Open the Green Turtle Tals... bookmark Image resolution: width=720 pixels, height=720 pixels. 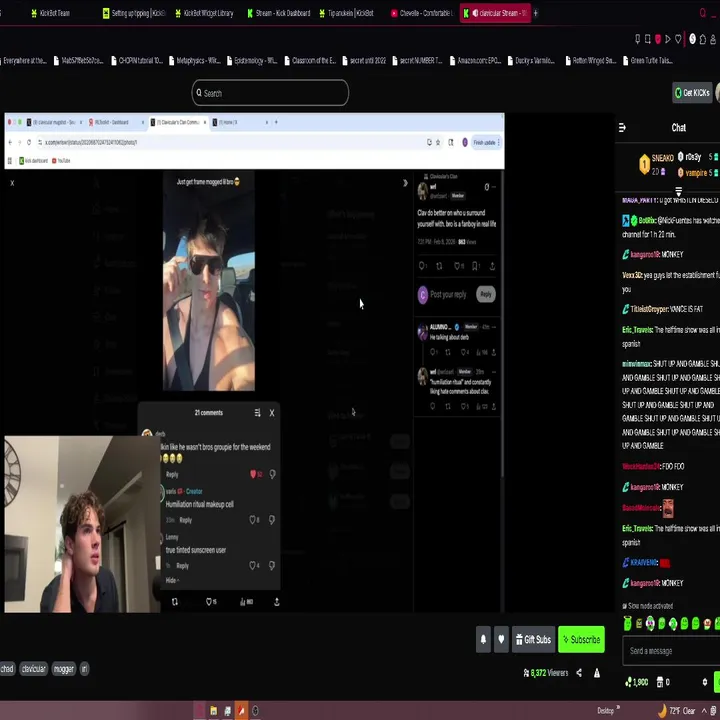pos(648,61)
